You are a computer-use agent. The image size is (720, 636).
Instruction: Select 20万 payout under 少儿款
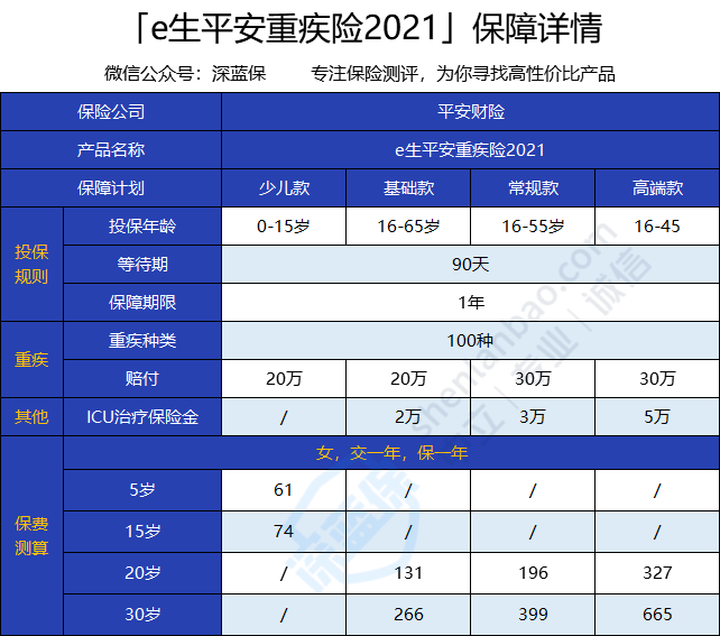(284, 378)
